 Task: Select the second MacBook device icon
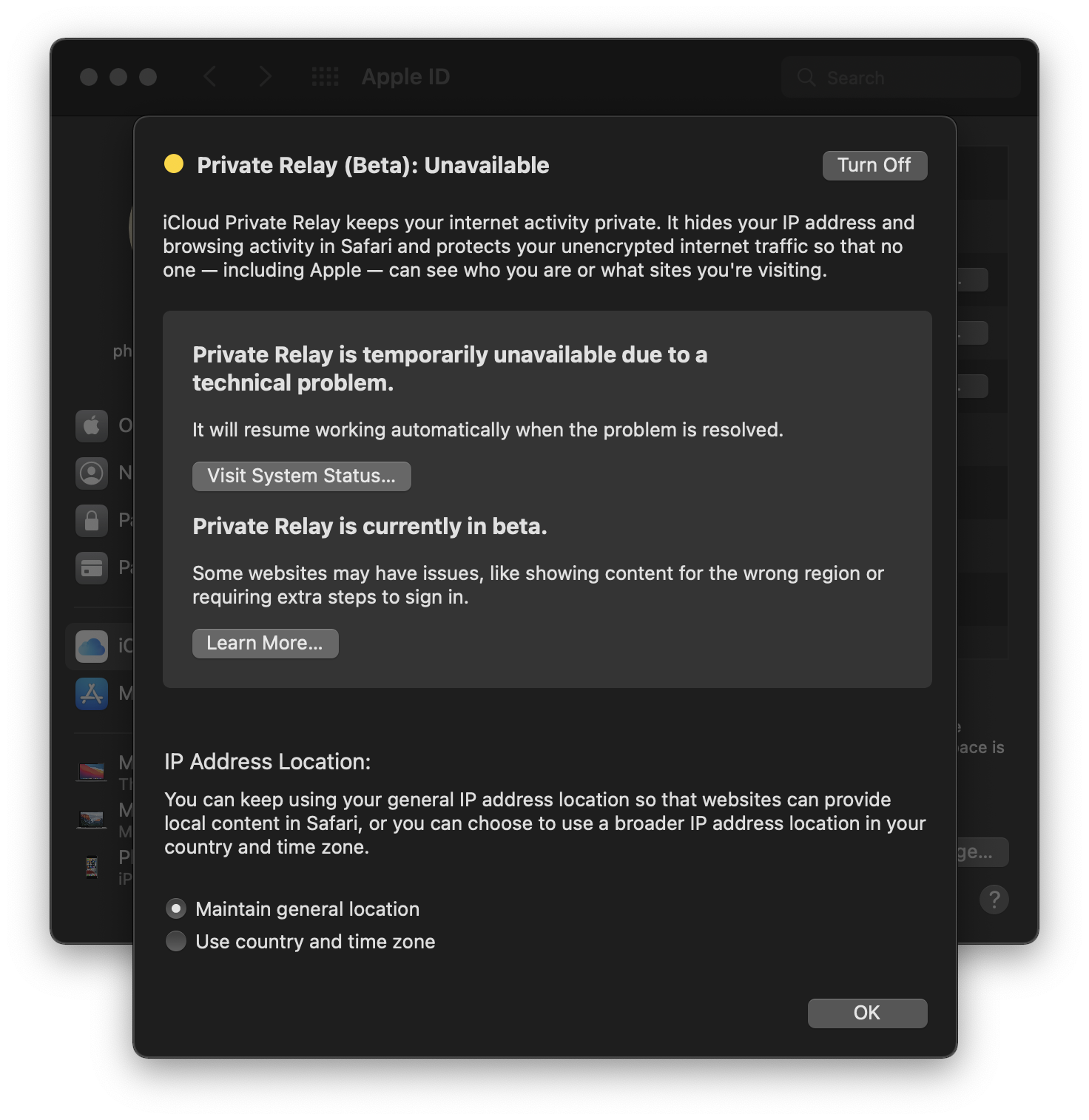[x=92, y=819]
